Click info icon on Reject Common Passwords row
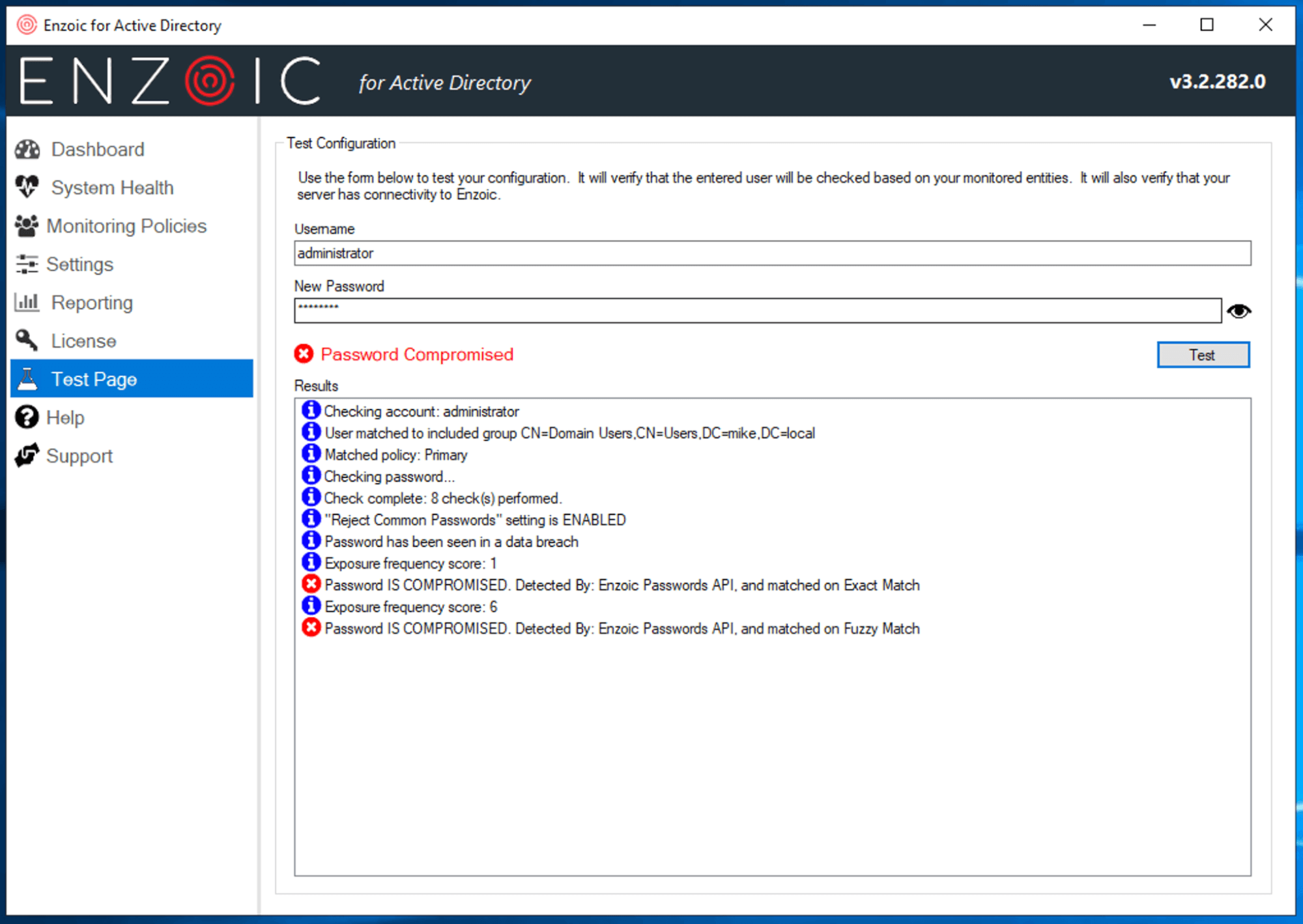The width and height of the screenshot is (1303, 924). click(311, 519)
